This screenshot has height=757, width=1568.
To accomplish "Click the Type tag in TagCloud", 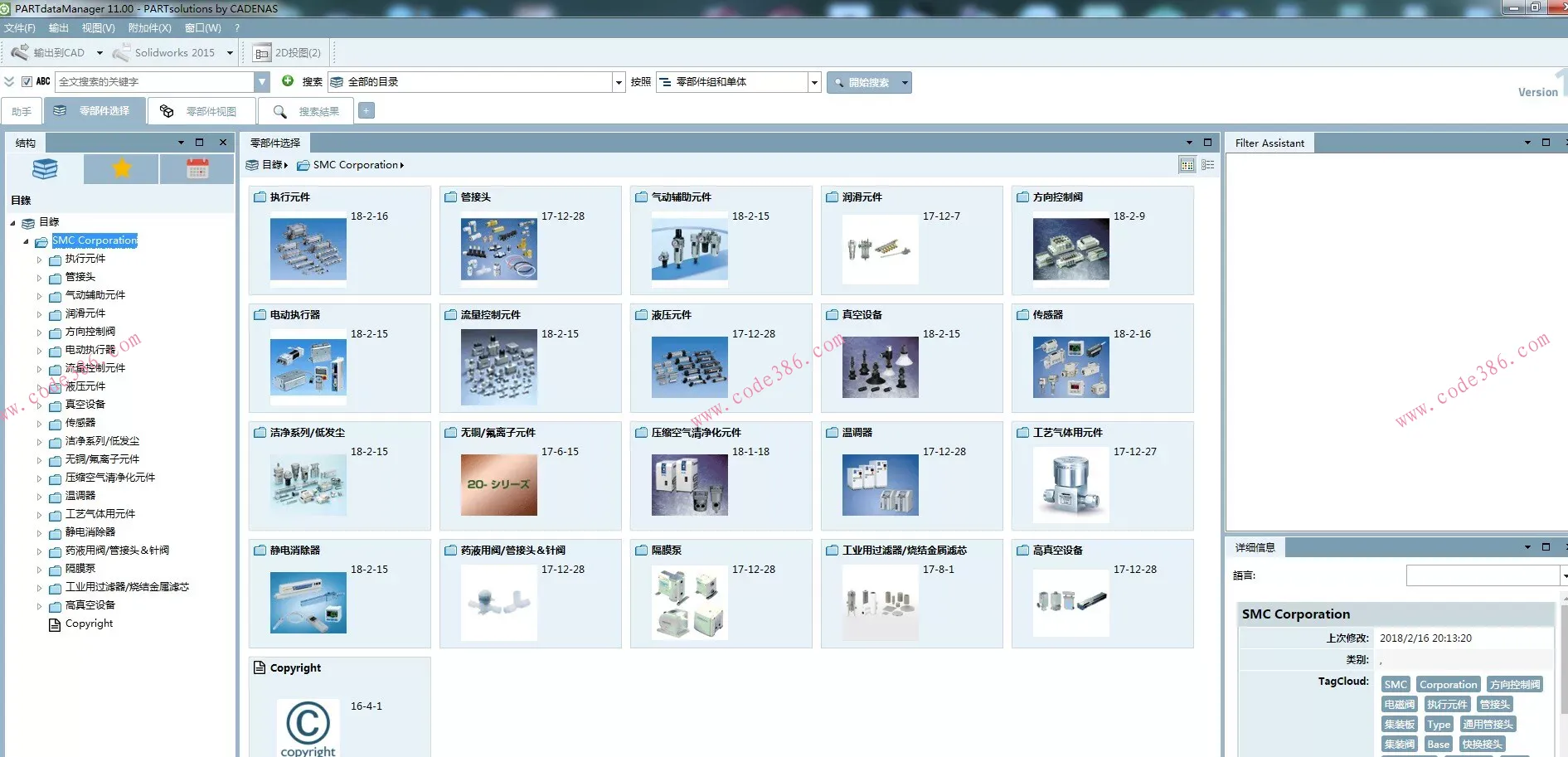I will [1439, 725].
